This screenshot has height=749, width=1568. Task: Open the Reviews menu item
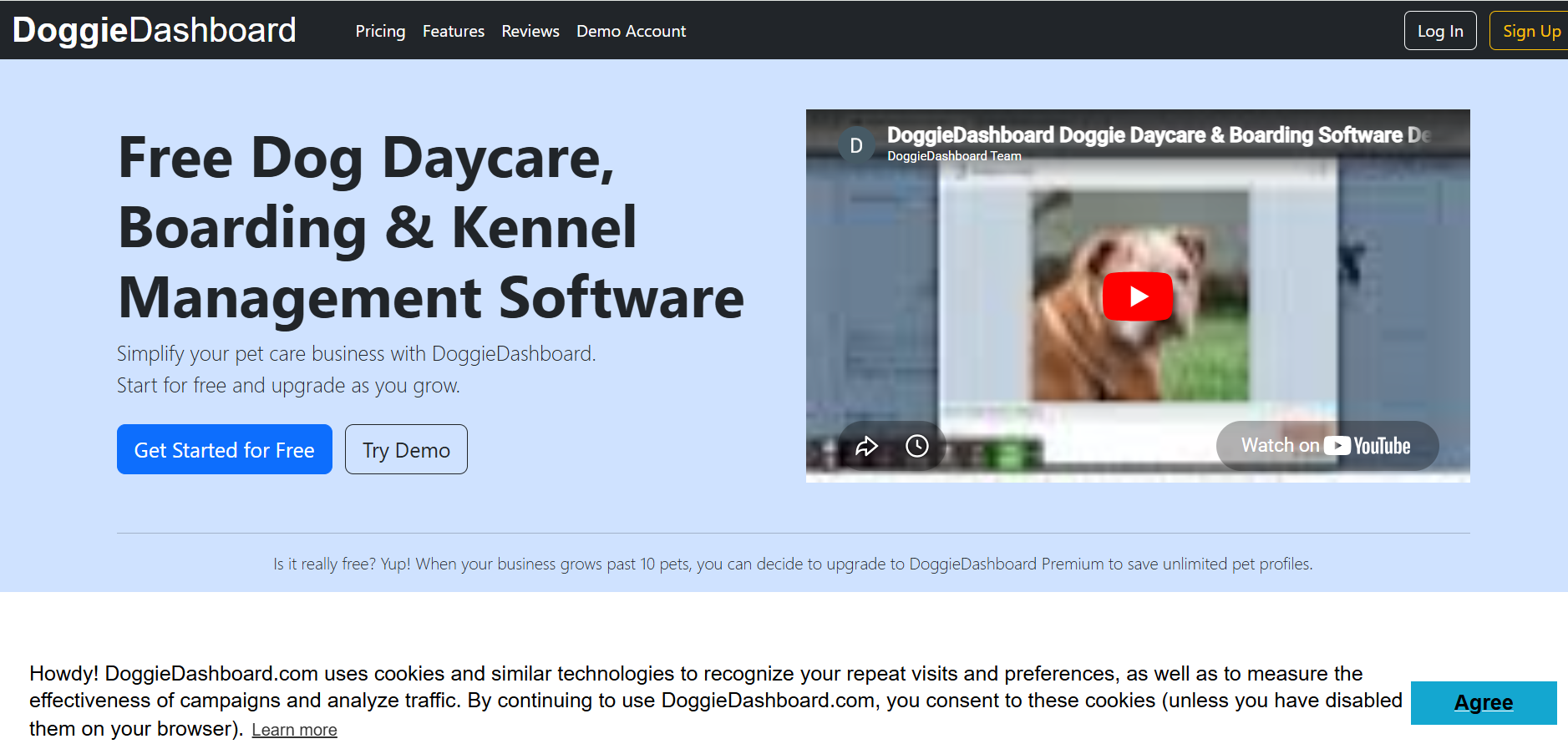pyautogui.click(x=530, y=31)
